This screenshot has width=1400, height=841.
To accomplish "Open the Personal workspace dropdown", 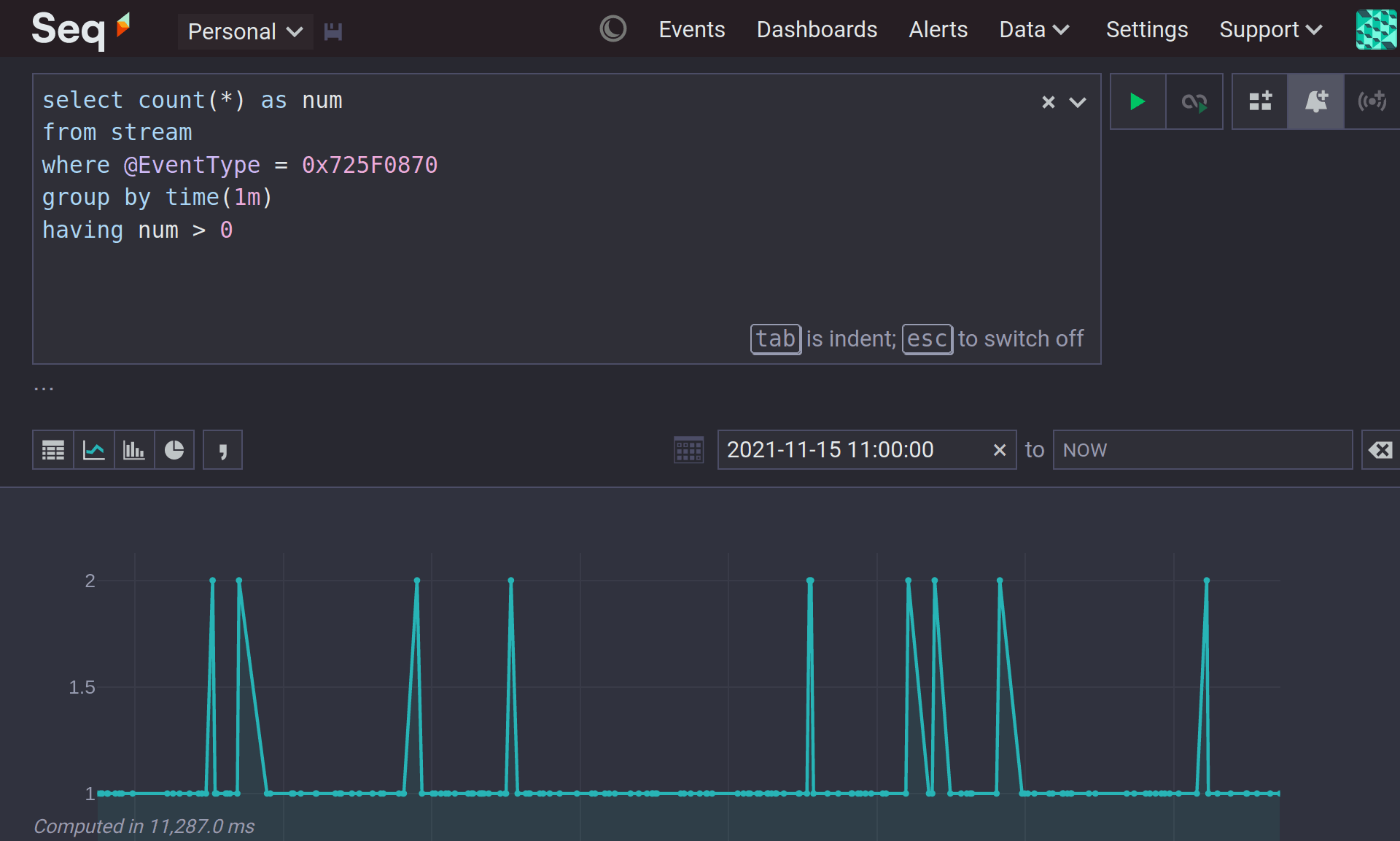I will pos(245,31).
